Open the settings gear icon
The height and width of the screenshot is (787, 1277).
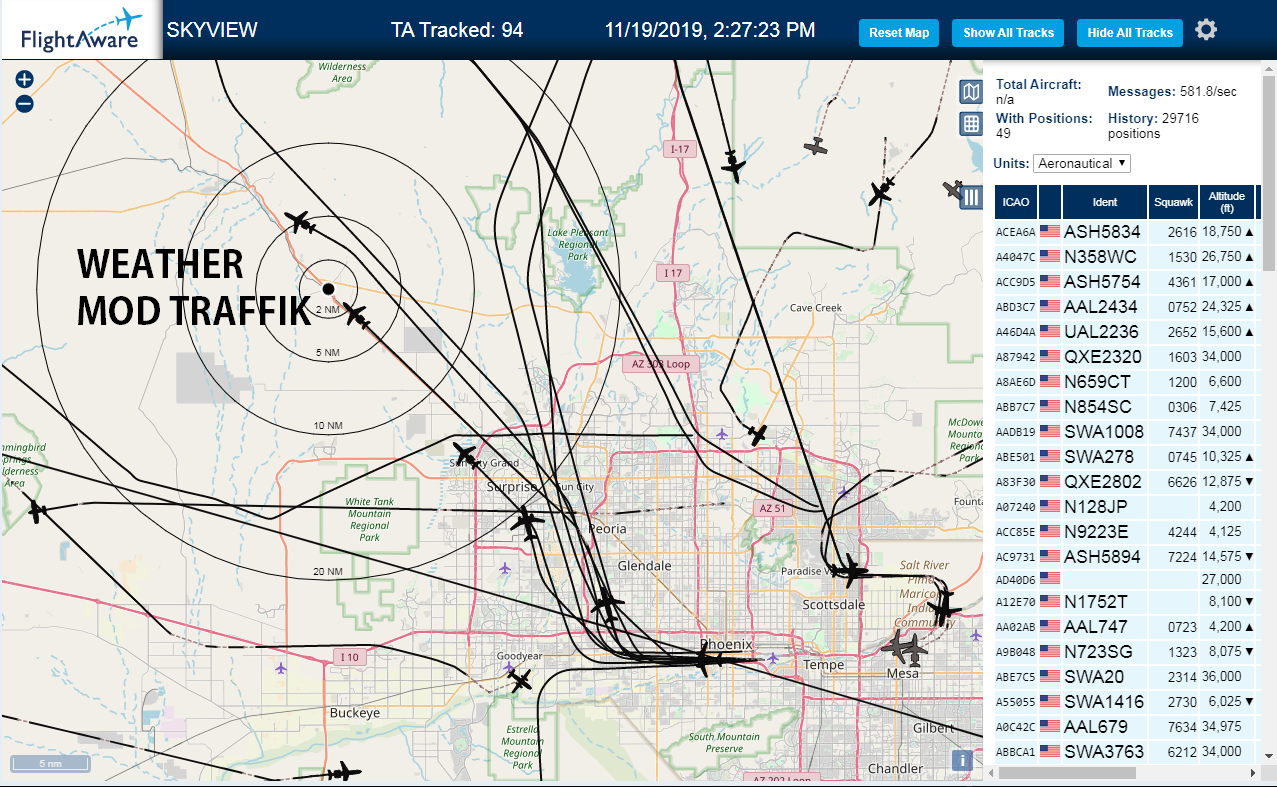(x=1206, y=30)
